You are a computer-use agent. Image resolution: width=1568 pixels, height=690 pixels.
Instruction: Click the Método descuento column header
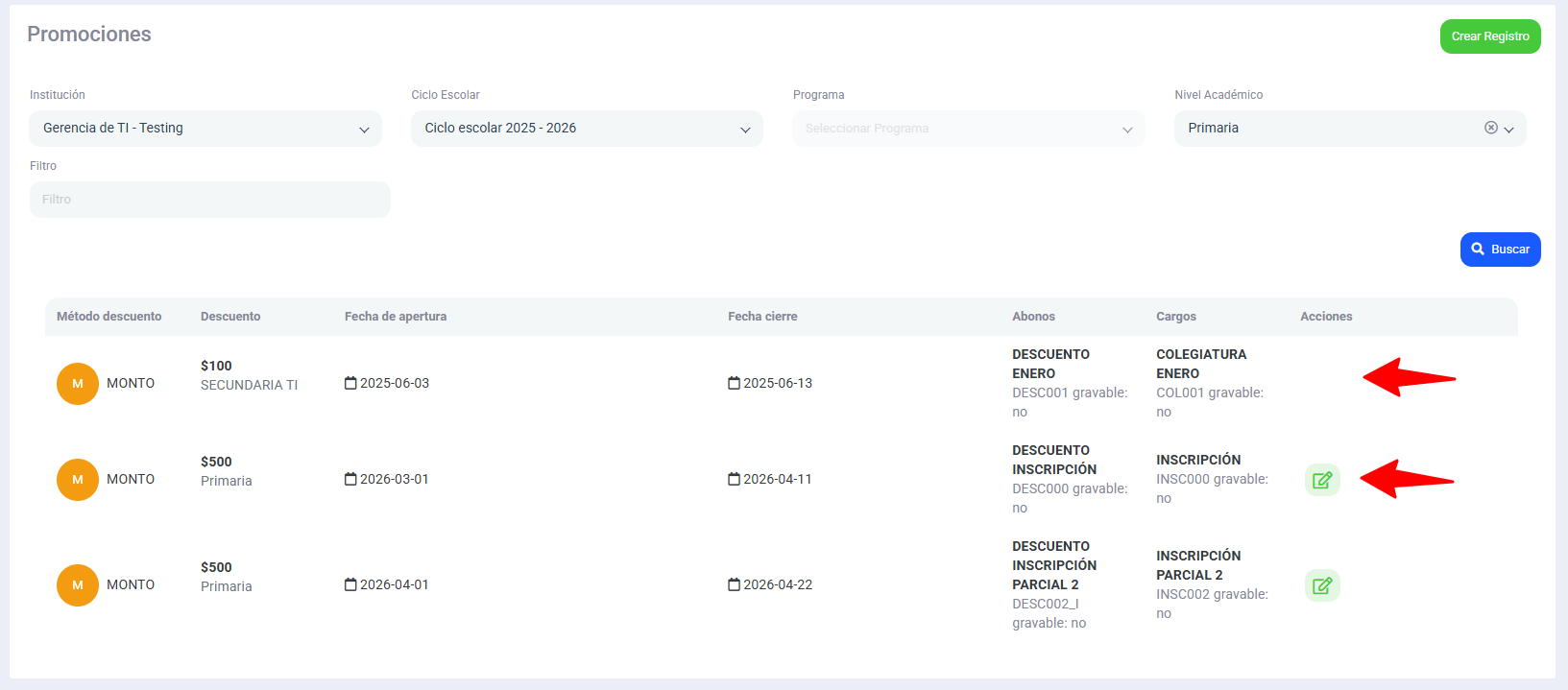[x=109, y=317]
